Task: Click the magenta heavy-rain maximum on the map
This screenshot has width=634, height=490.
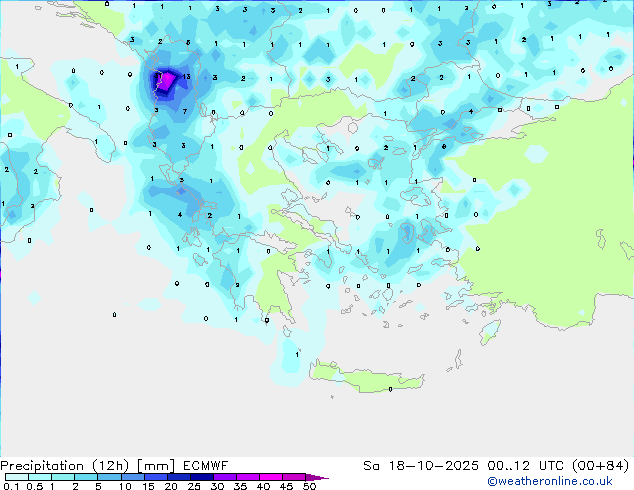Action: (166, 82)
